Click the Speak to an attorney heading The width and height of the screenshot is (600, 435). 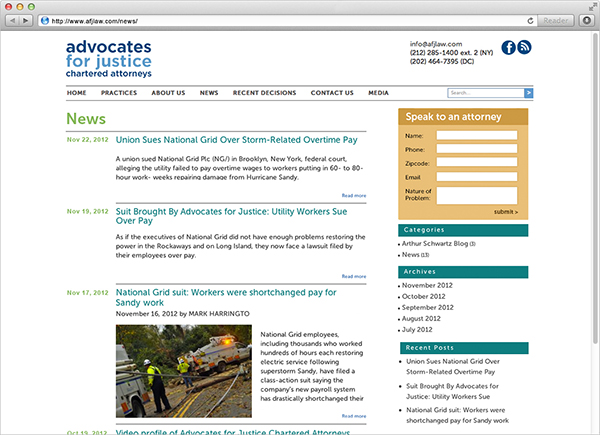tap(453, 117)
